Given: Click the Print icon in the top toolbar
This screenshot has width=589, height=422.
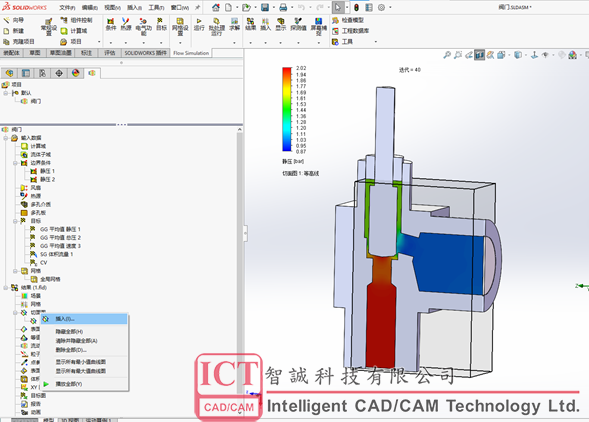Looking at the screenshot, I should tap(283, 7).
